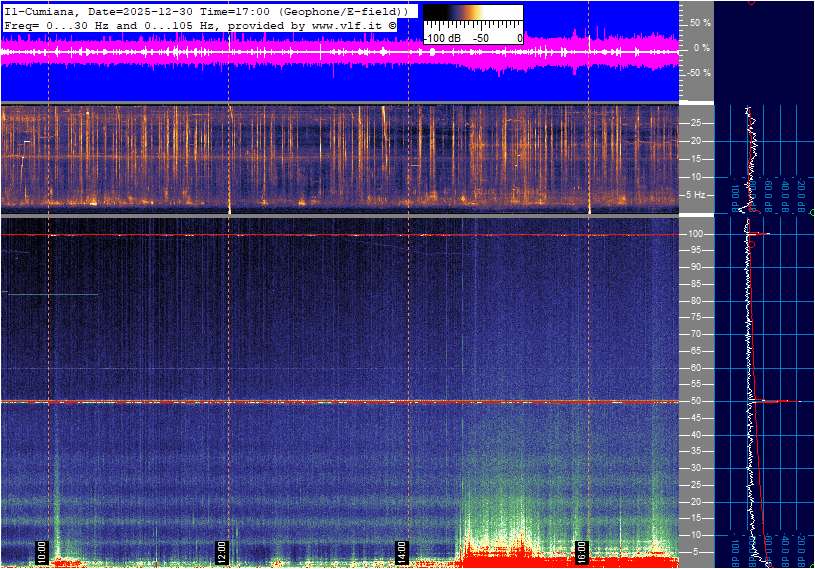Click the -50 % amplitude axis label
Screen dimensions: 815x569
700,73
